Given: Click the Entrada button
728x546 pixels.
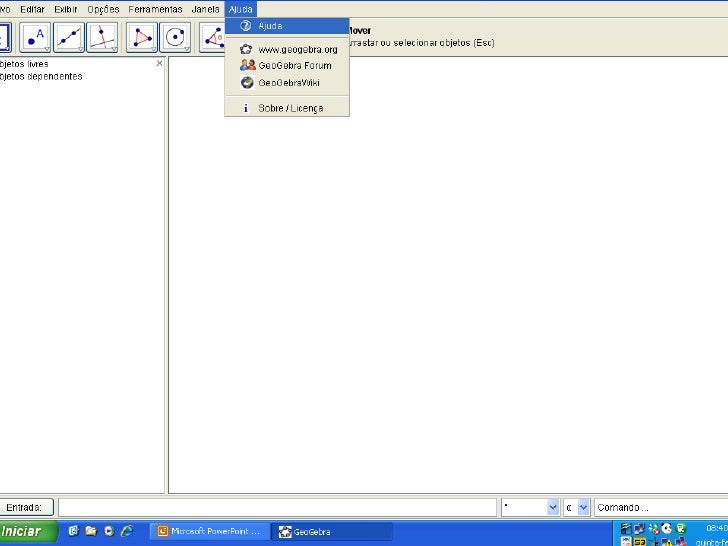Looking at the screenshot, I should point(26,507).
